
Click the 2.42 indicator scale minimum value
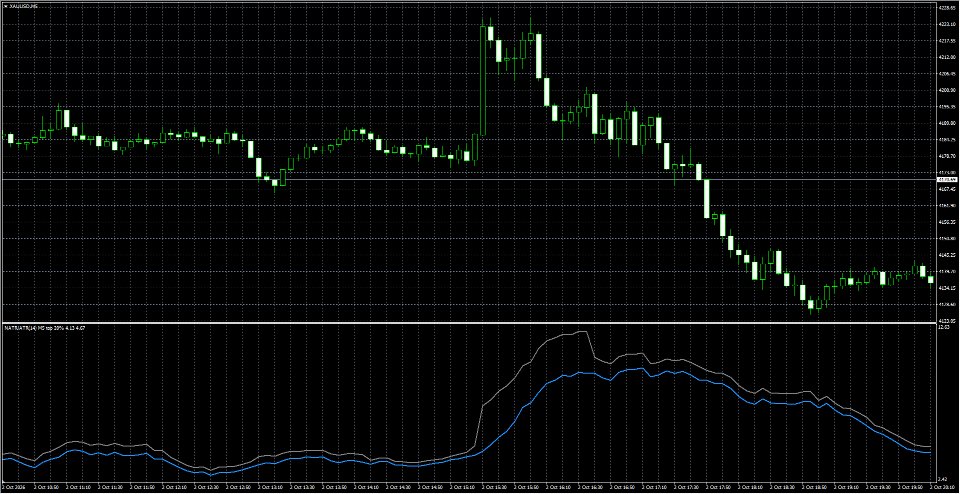pos(943,479)
